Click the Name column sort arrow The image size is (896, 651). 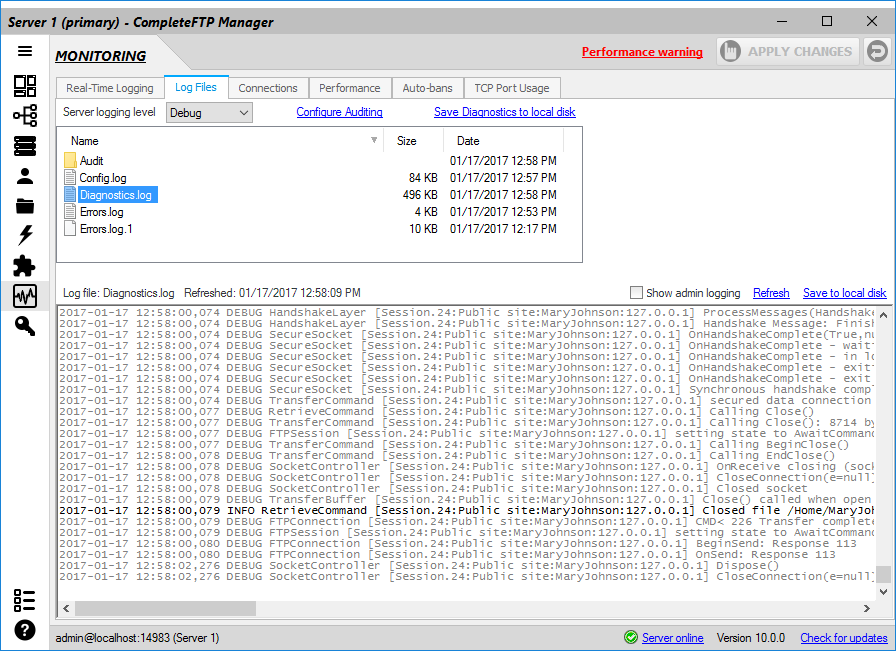(x=374, y=140)
